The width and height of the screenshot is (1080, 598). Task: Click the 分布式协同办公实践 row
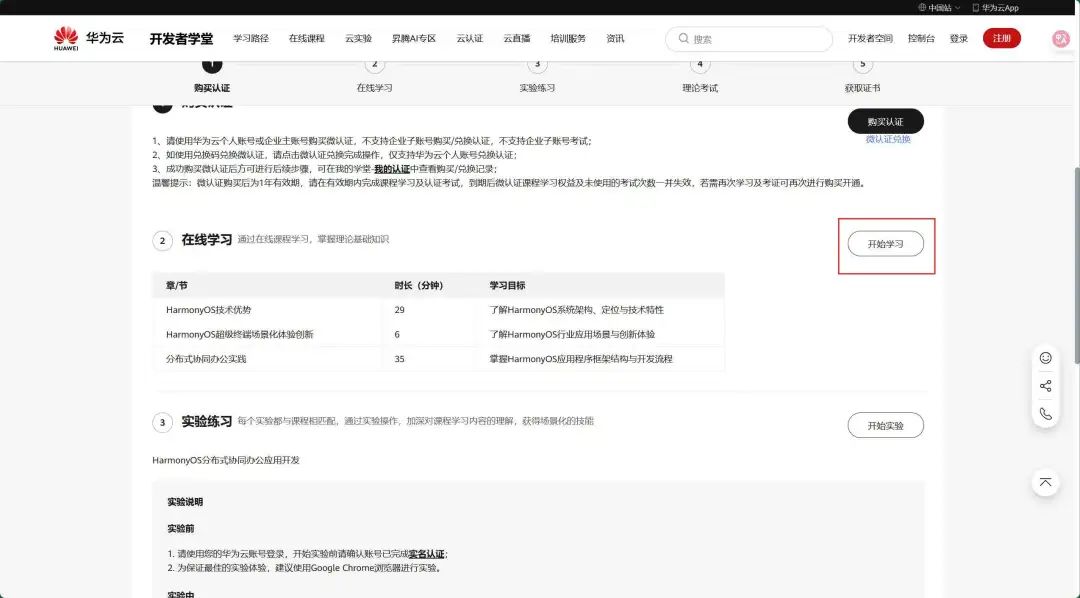(x=438, y=359)
